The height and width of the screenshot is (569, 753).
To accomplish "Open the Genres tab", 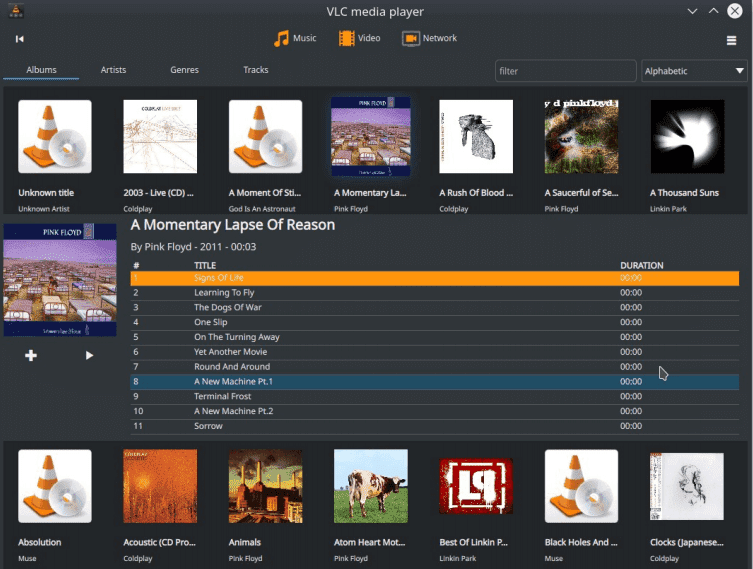I will click(x=184, y=70).
